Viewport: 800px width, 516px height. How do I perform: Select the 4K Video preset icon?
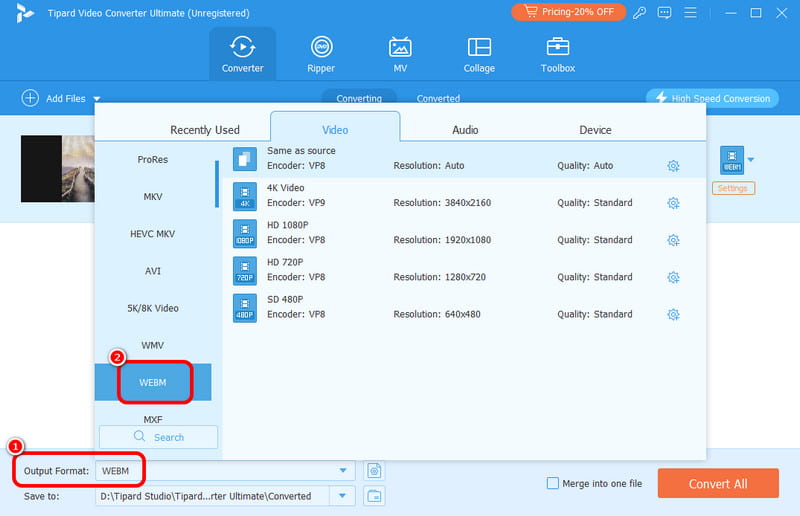pyautogui.click(x=245, y=196)
